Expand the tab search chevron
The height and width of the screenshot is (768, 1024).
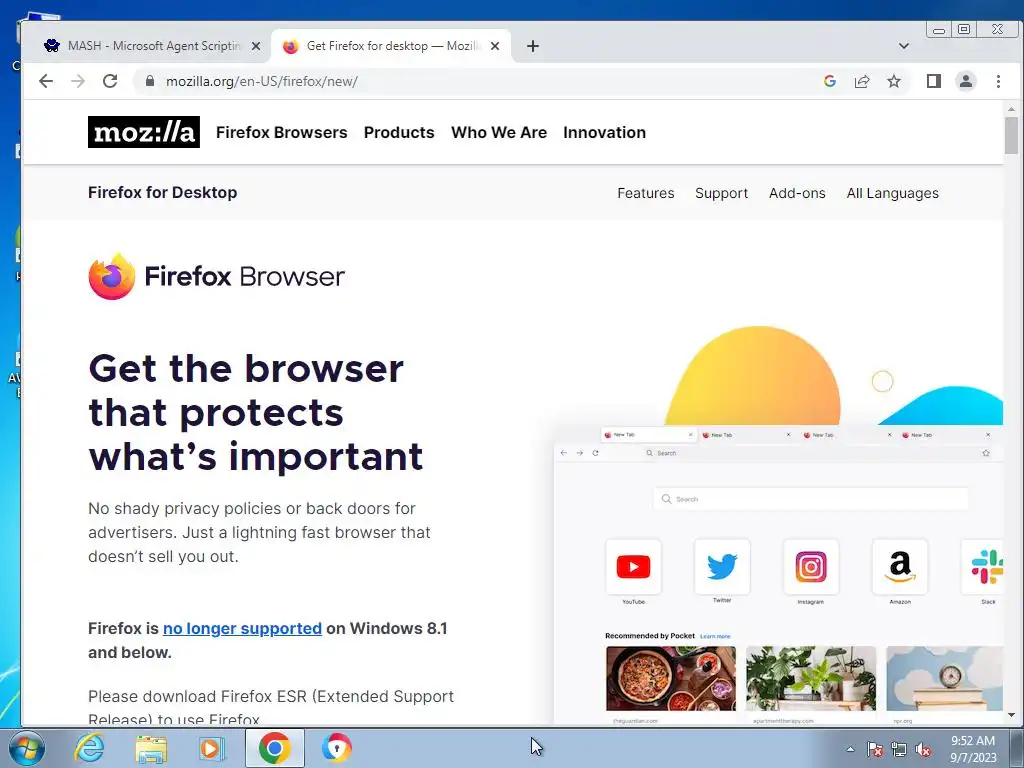[904, 46]
